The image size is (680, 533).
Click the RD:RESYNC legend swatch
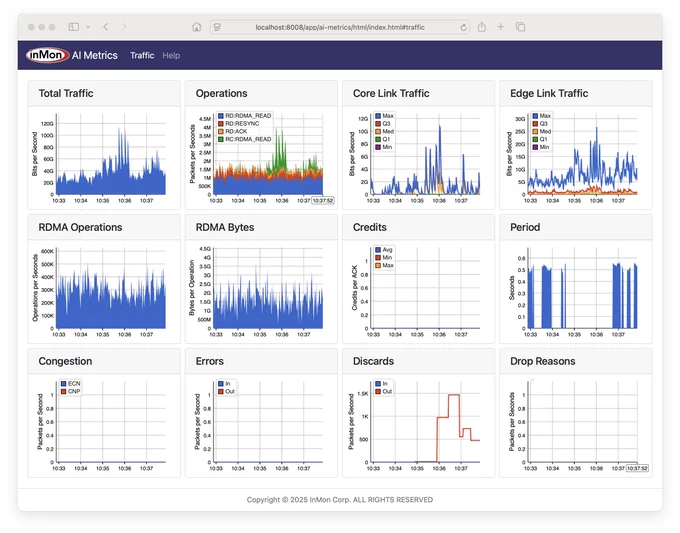coord(221,124)
